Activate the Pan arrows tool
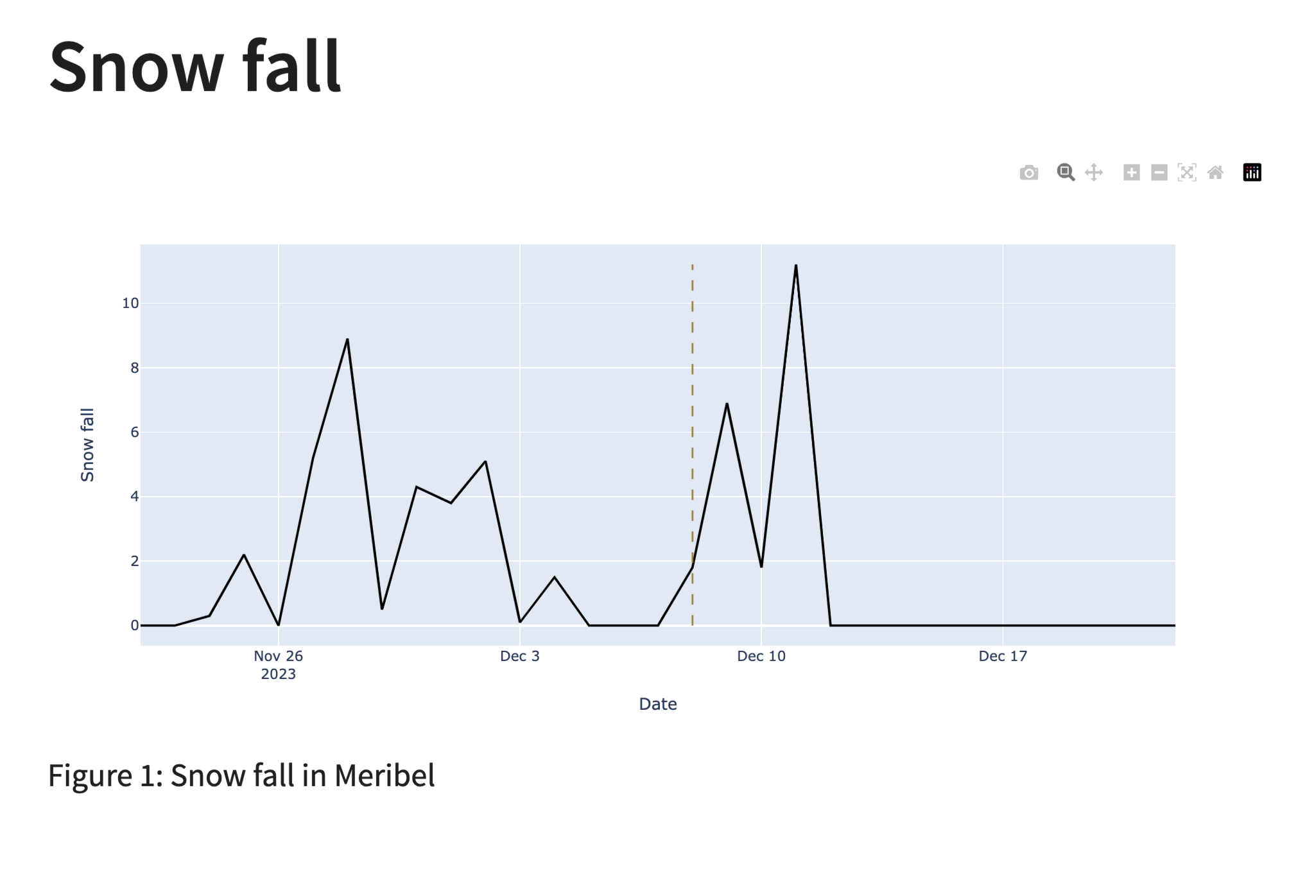Viewport: 1316px width, 896px height. [x=1094, y=173]
